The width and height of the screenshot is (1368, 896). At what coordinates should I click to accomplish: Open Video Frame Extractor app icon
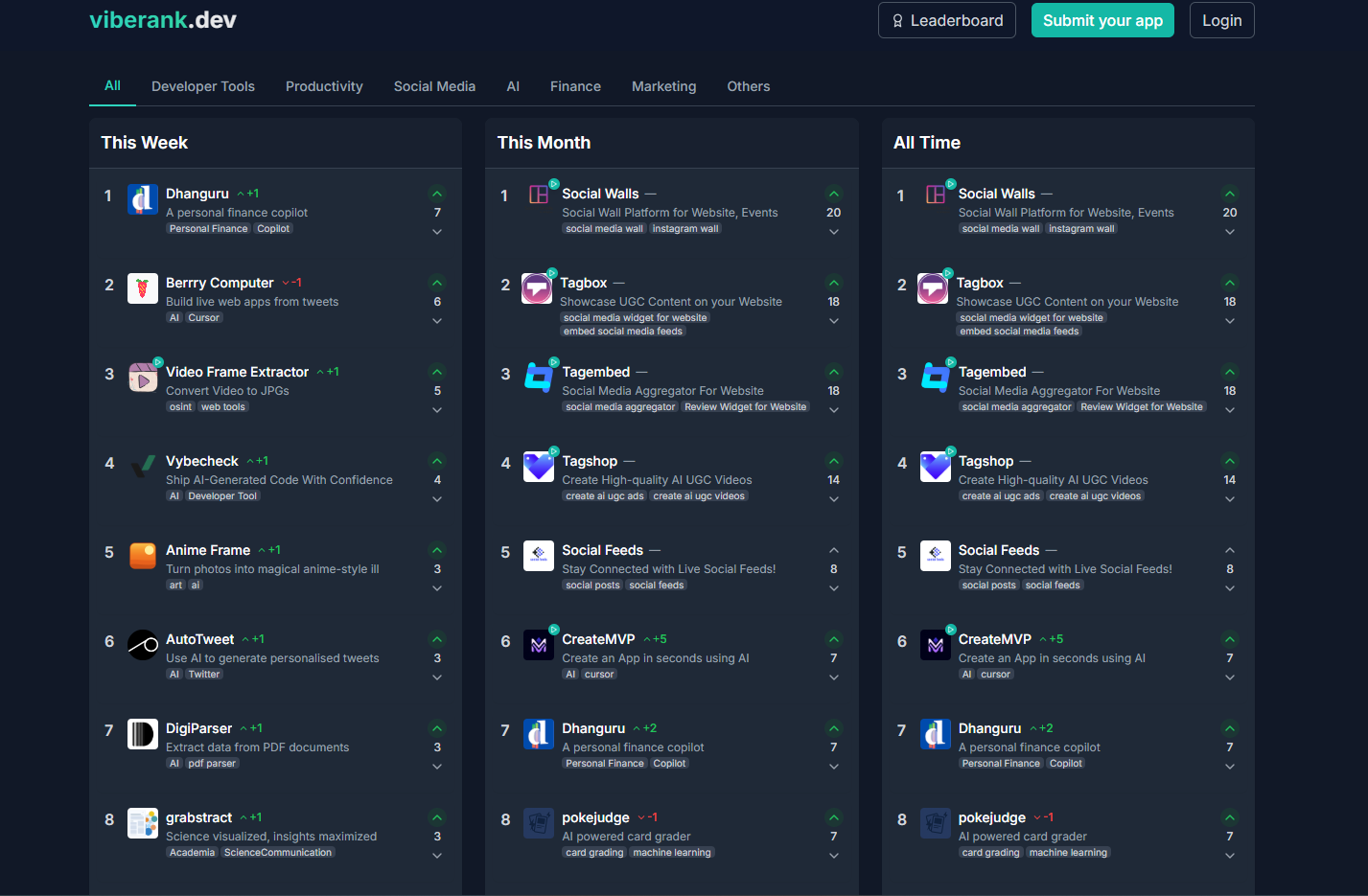143,378
